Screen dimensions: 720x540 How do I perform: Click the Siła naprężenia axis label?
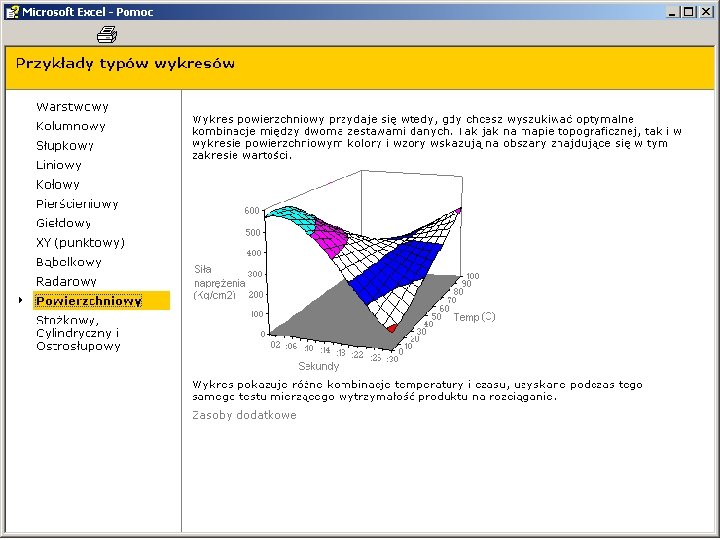click(219, 282)
